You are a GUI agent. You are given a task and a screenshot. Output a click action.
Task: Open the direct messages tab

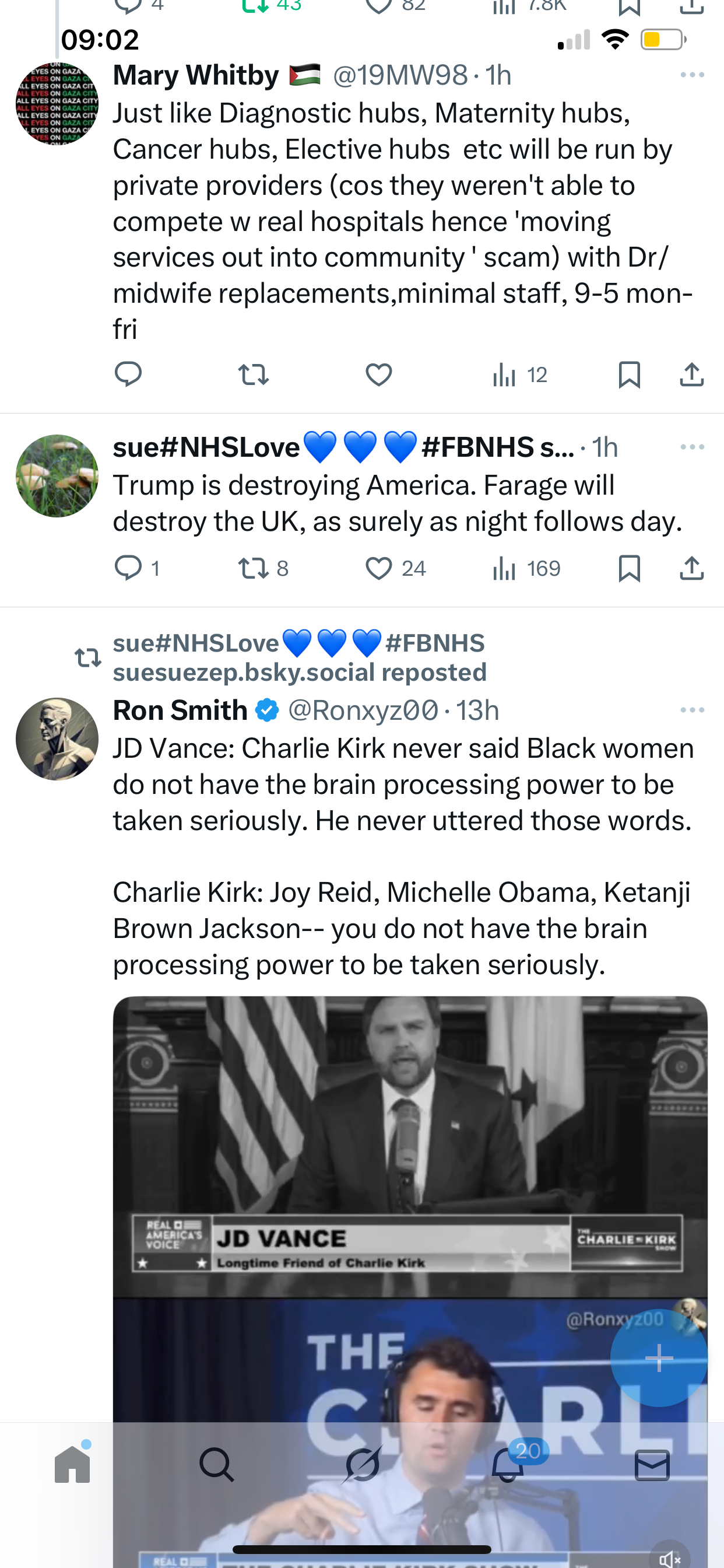[x=652, y=1464]
